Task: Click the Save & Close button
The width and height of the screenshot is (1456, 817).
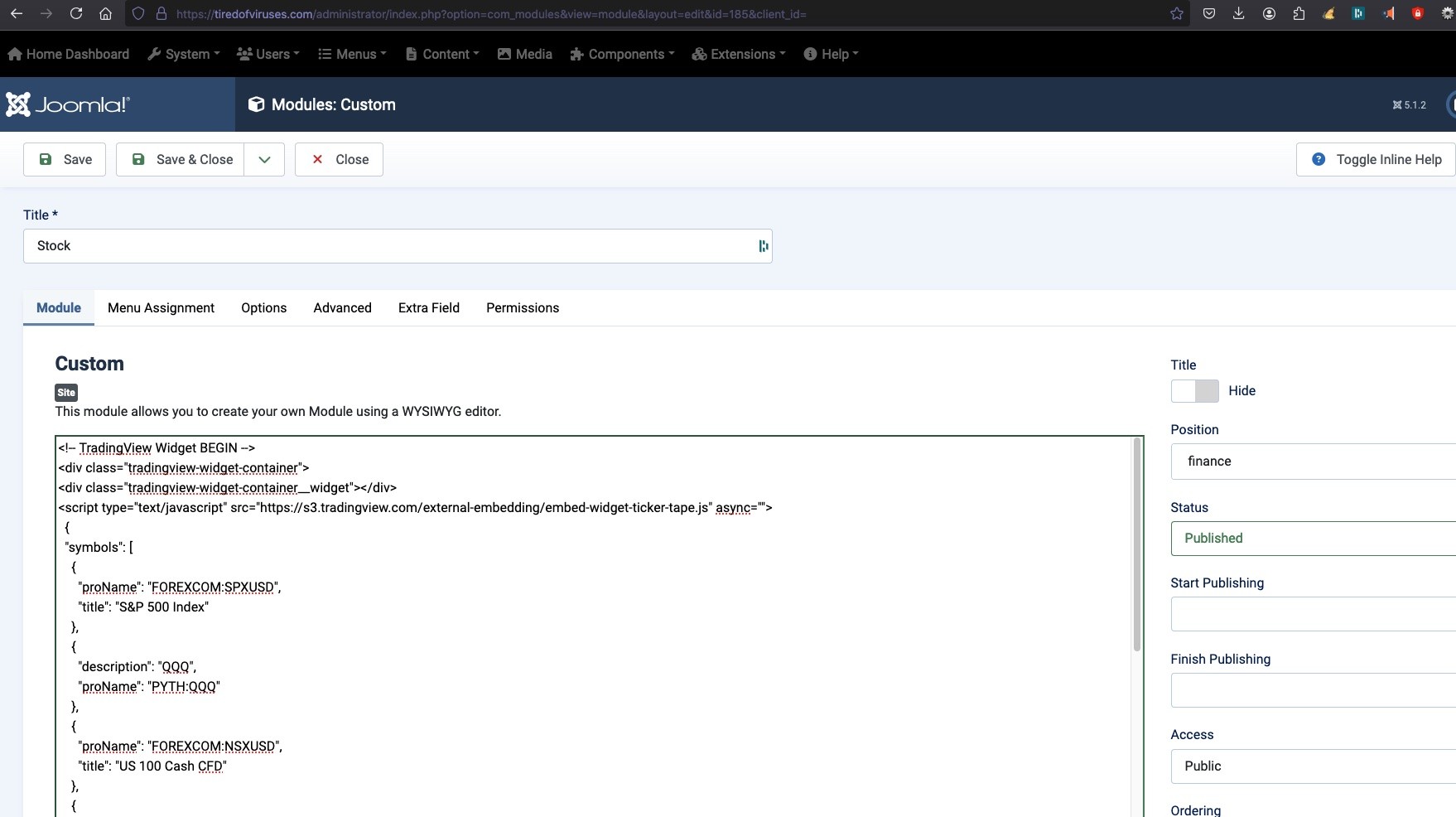Action: (x=181, y=160)
